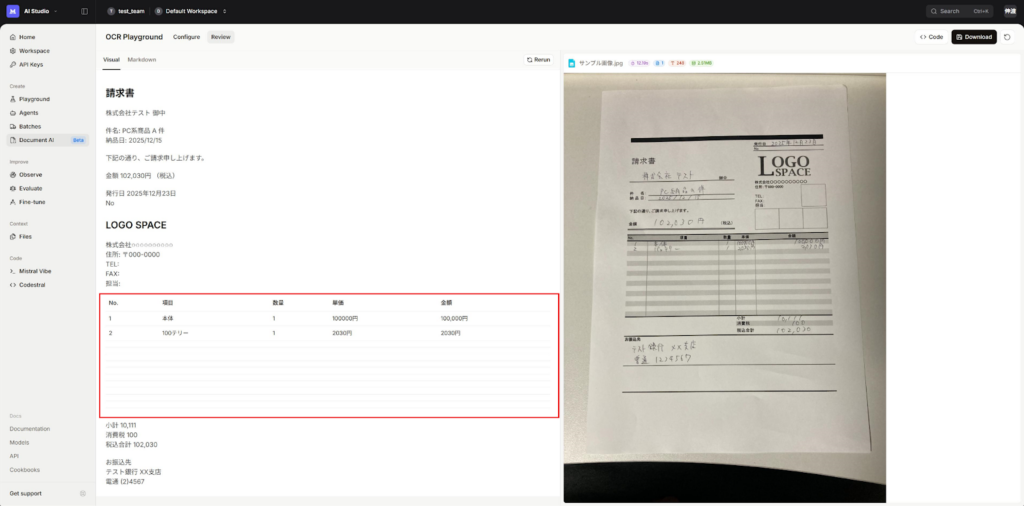Click the サンプル画像.jpg file name
The height and width of the screenshot is (506, 1024).
pyautogui.click(x=601, y=63)
